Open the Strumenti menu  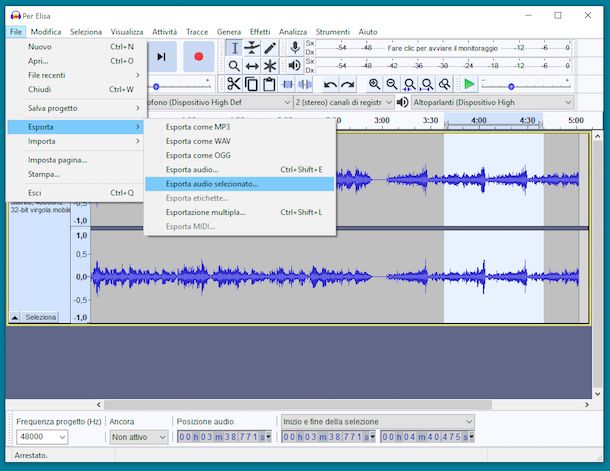(x=333, y=32)
